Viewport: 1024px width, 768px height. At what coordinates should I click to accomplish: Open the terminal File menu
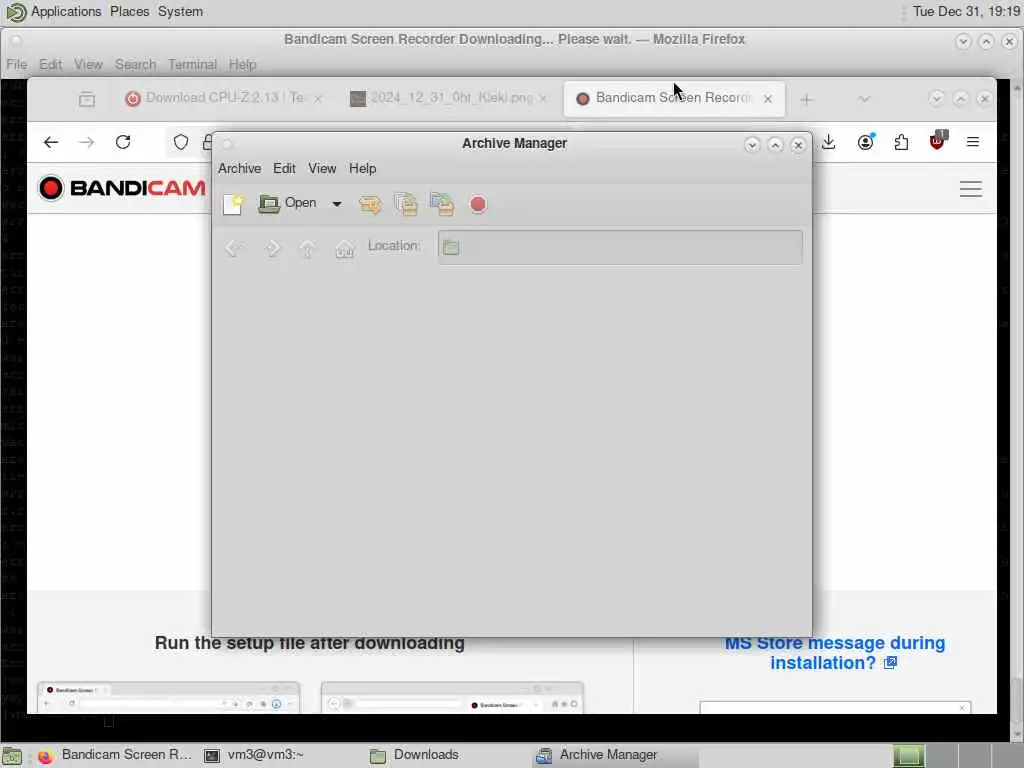coord(17,65)
